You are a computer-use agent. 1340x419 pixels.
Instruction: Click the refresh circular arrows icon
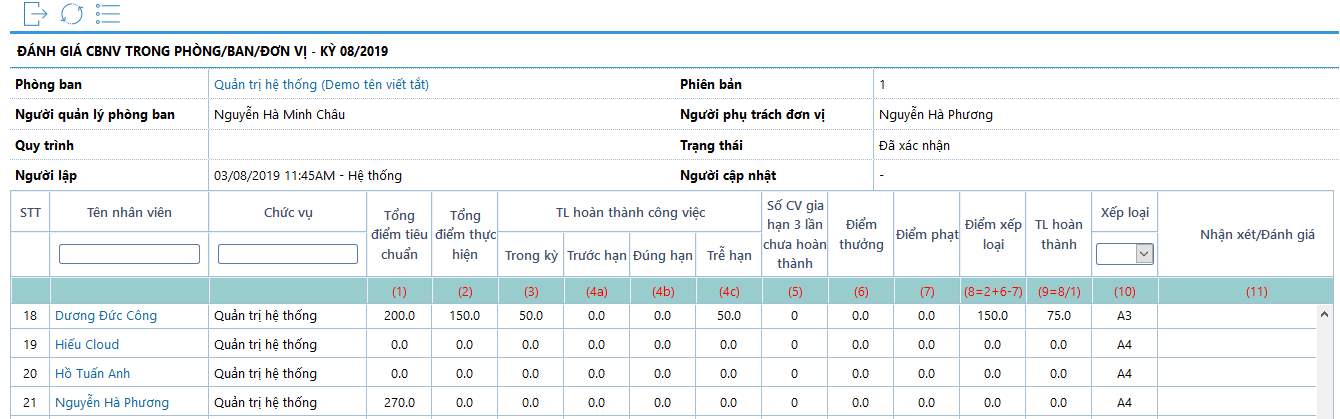(72, 14)
